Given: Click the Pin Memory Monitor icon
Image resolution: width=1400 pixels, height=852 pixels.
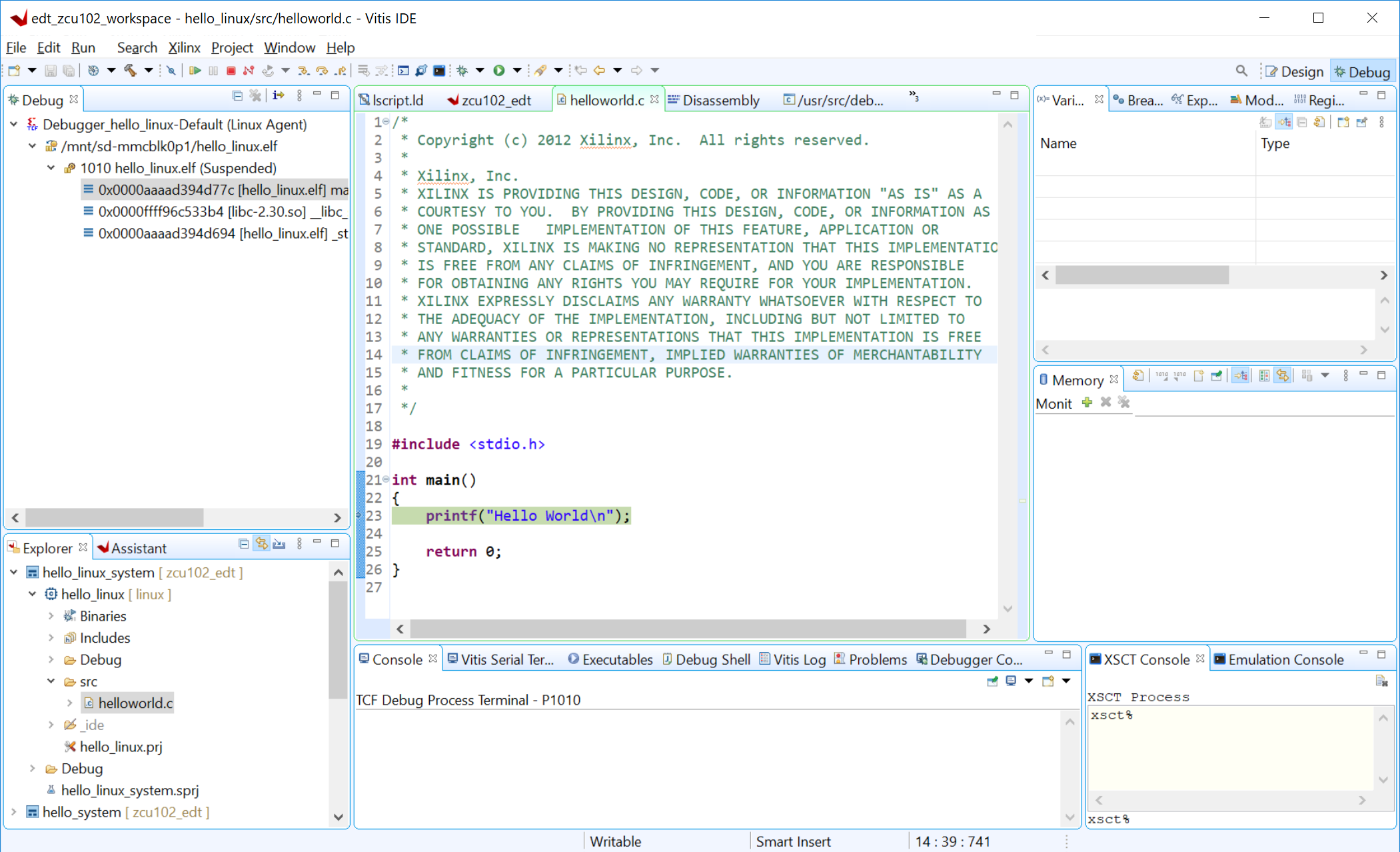Looking at the screenshot, I should click(1216, 375).
